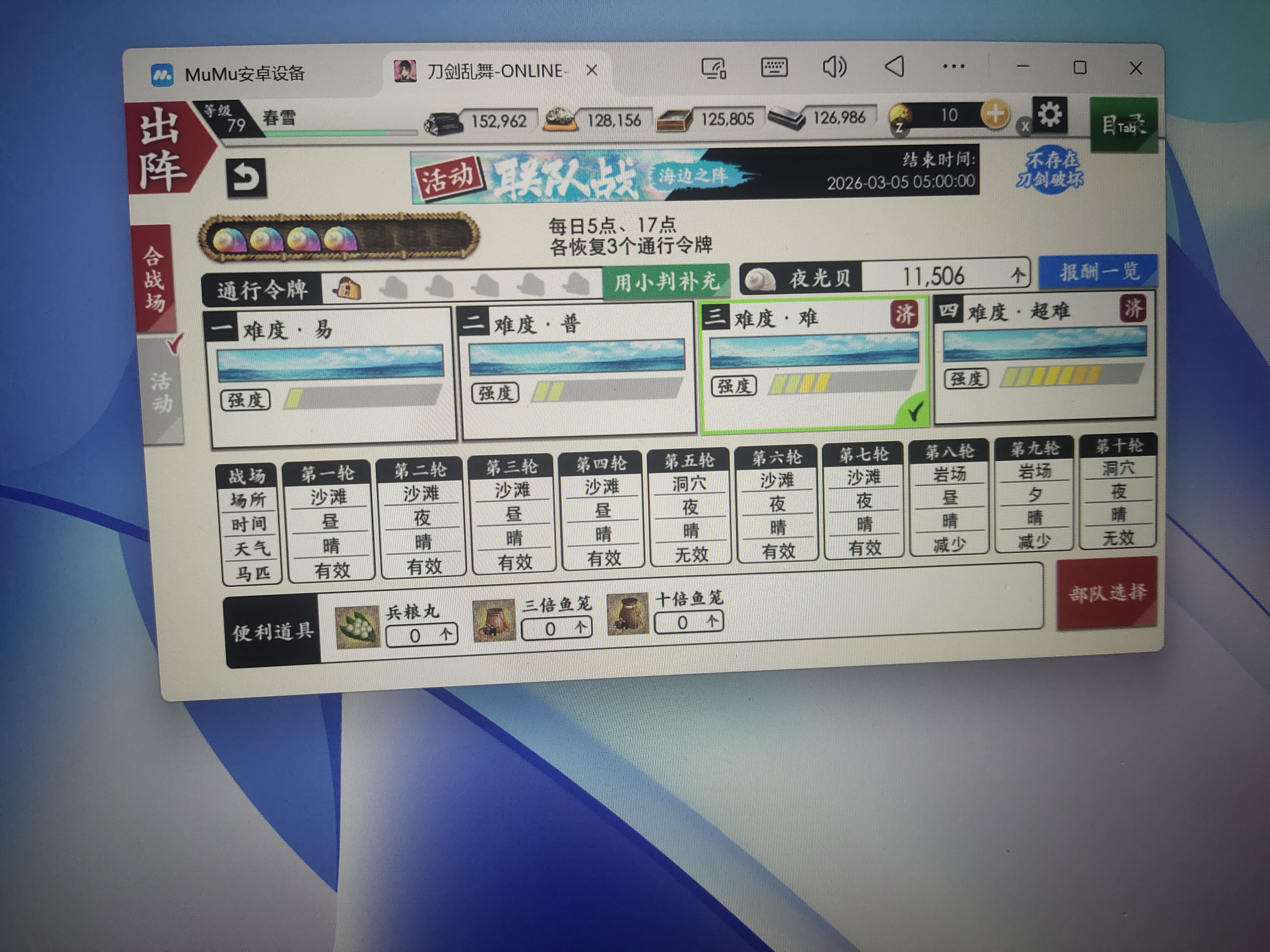
Task: Click the volume speaker icon
Action: (x=834, y=67)
